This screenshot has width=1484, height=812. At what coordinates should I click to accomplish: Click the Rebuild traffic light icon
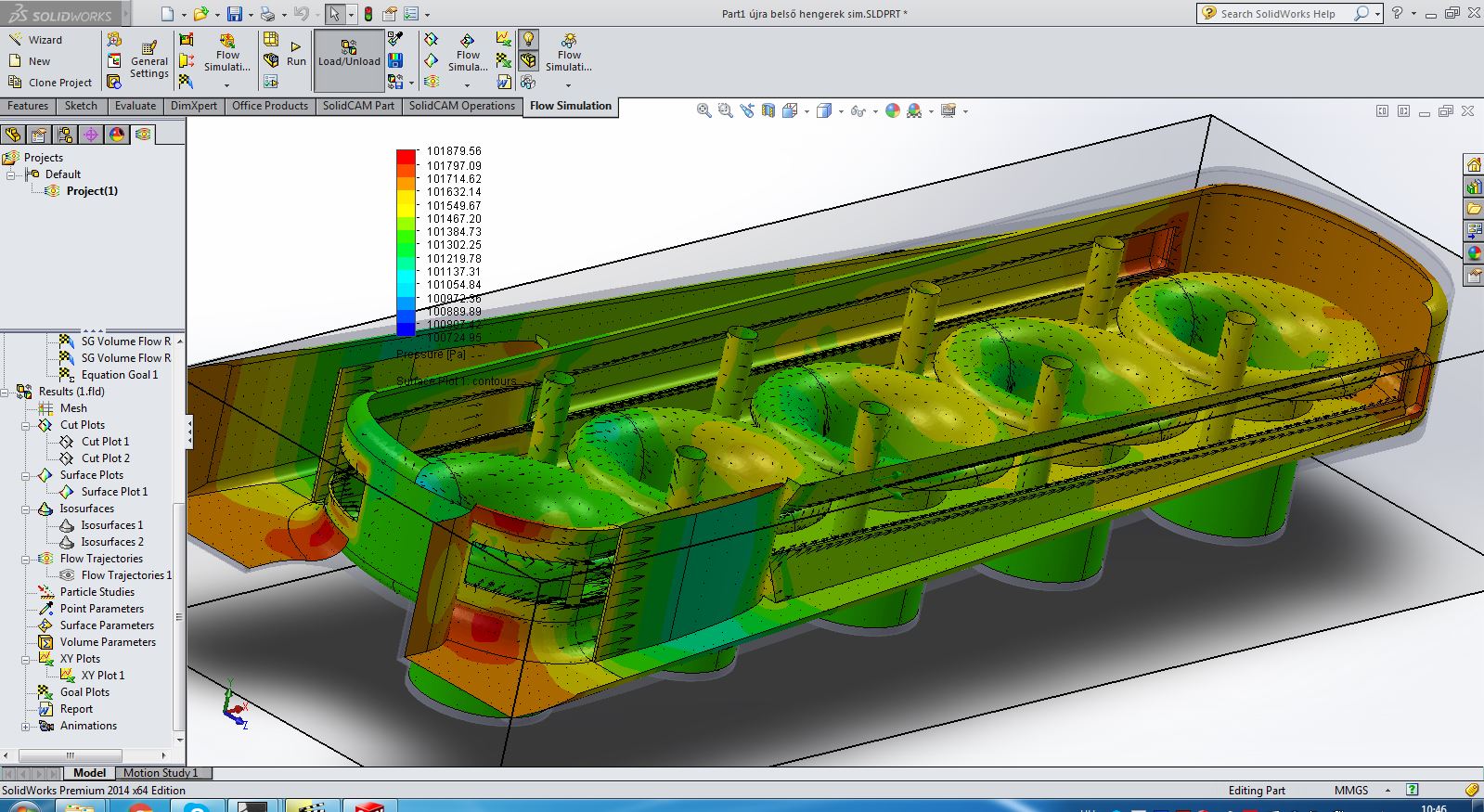[368, 14]
